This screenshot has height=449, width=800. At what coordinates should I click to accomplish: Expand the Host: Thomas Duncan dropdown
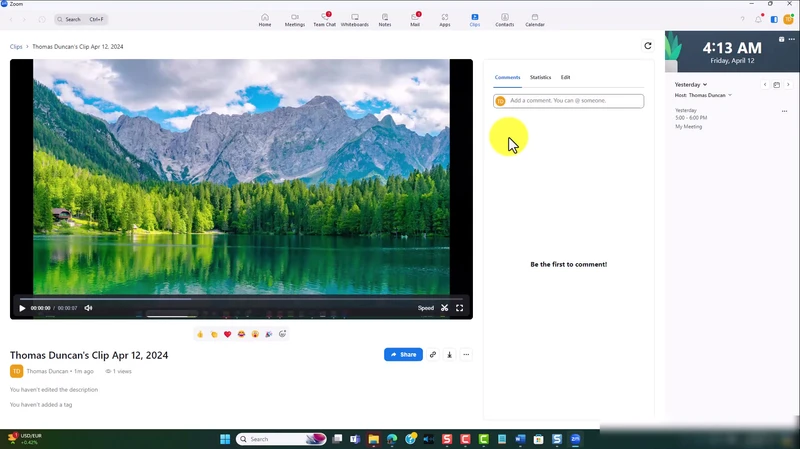click(703, 95)
